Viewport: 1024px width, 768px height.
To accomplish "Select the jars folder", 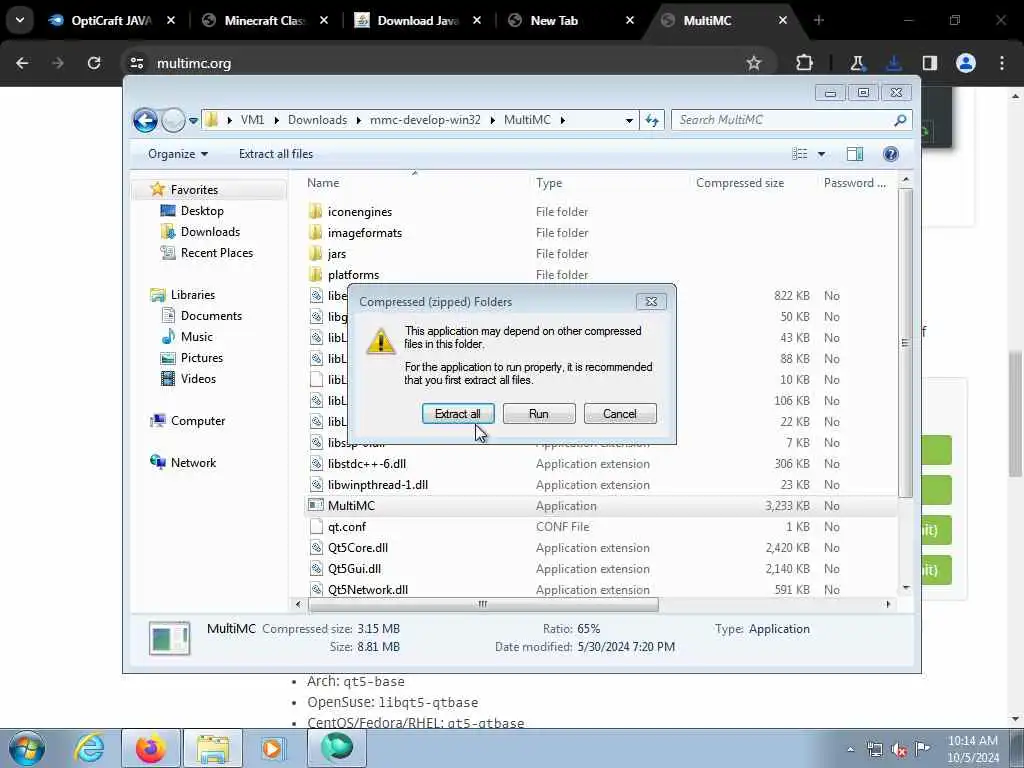I will tap(337, 253).
